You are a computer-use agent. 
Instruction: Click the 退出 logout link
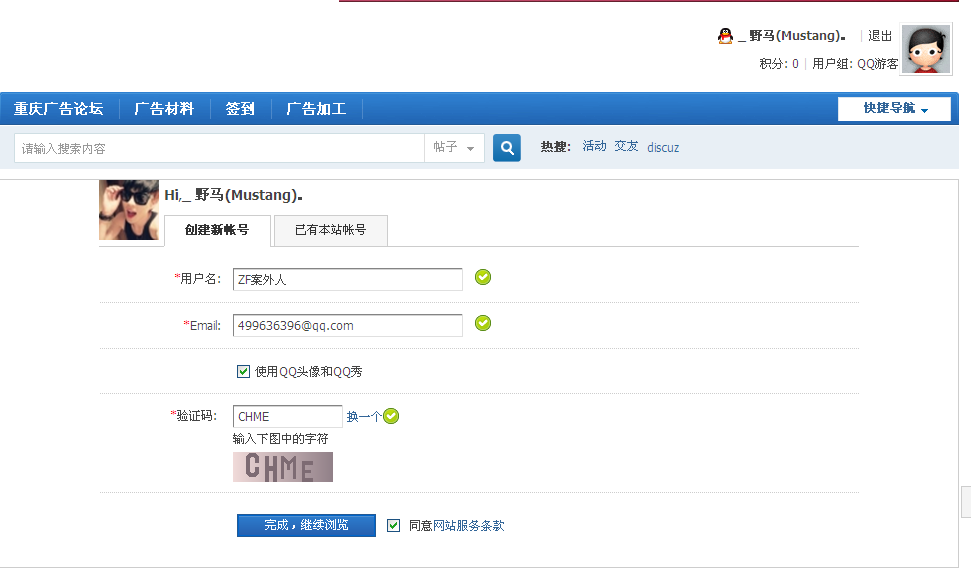[880, 36]
